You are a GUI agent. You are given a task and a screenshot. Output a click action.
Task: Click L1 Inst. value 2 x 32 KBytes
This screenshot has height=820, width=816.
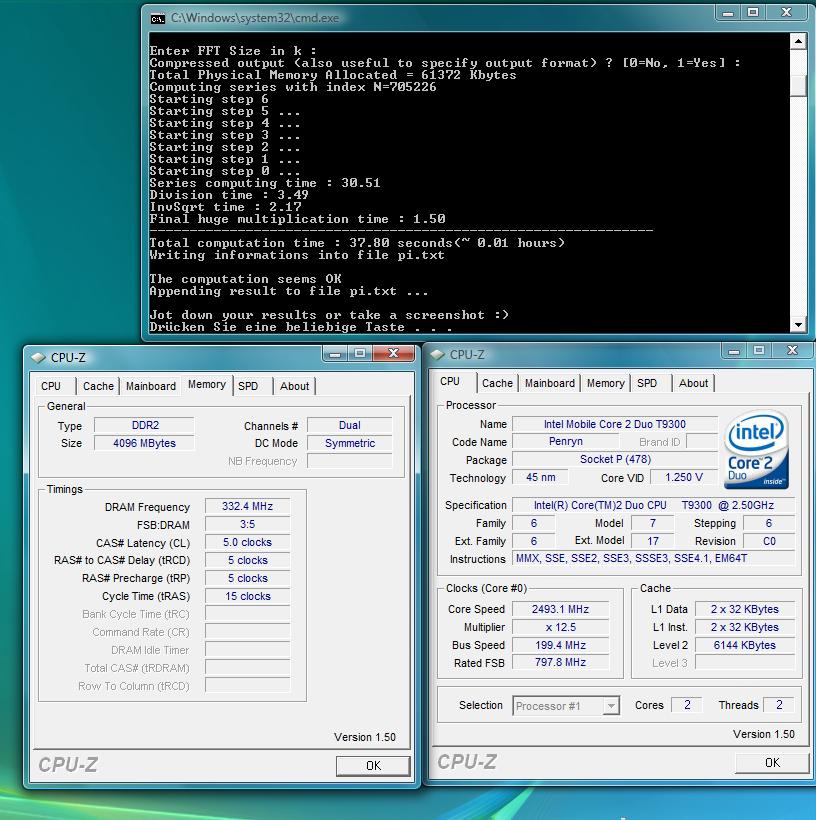744,627
